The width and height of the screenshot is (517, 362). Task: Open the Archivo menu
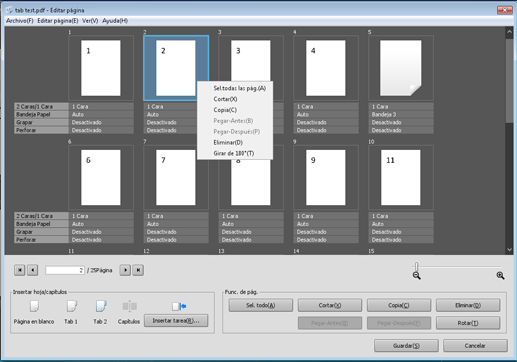tap(20, 21)
